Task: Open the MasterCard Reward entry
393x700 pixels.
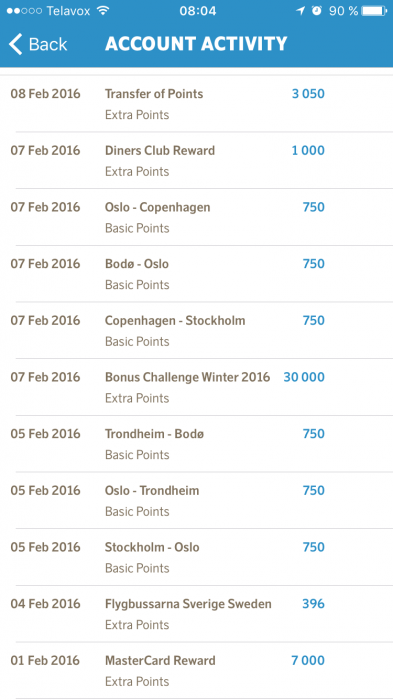Action: (196, 671)
